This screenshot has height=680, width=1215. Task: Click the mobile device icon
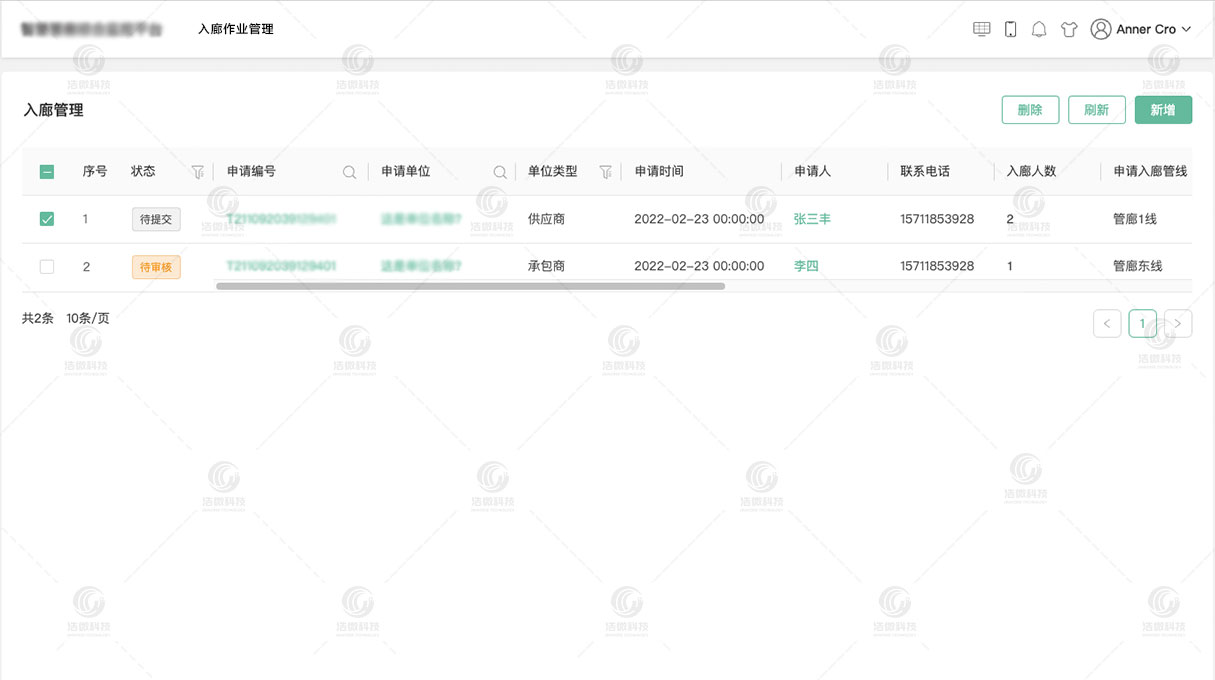point(1010,28)
